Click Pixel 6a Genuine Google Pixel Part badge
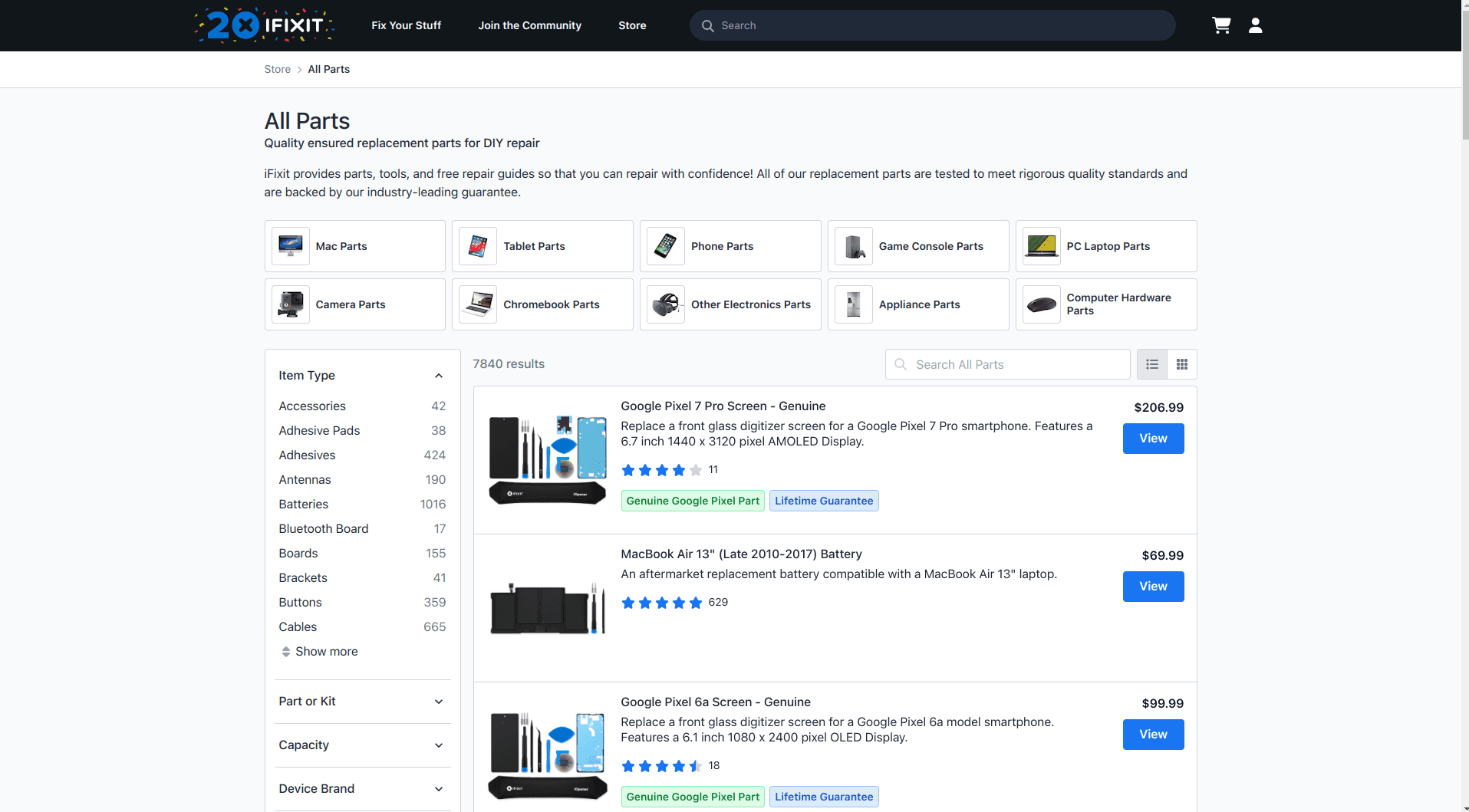This screenshot has width=1469, height=812. coord(693,797)
